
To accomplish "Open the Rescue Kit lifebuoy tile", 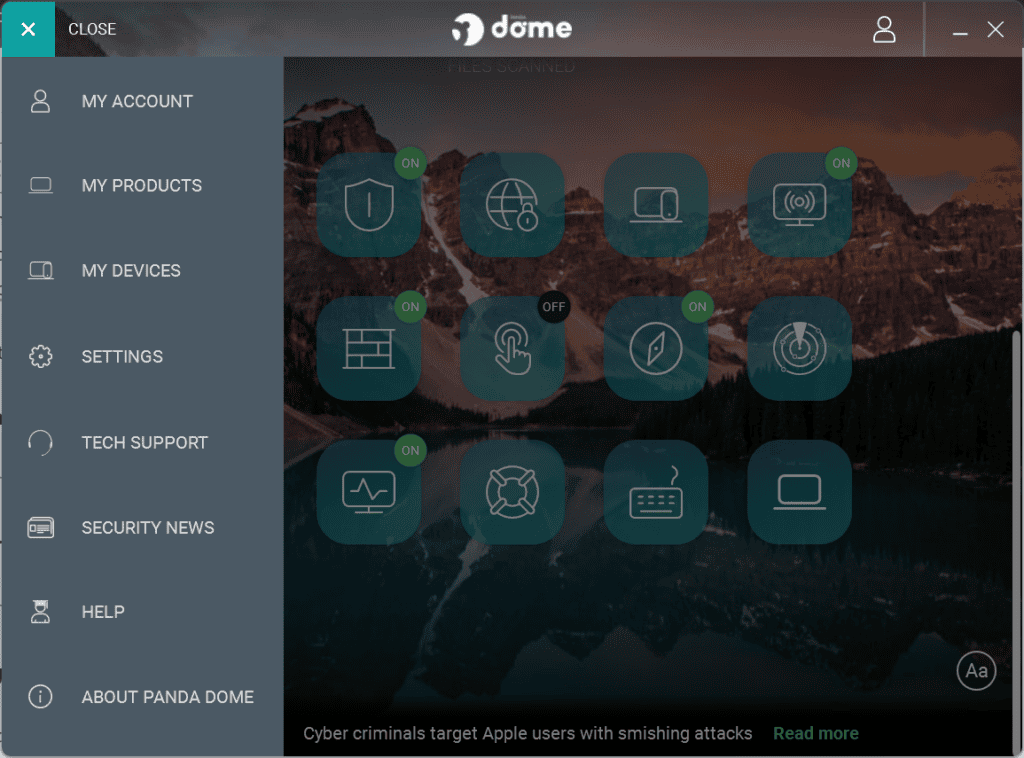I will (x=513, y=492).
